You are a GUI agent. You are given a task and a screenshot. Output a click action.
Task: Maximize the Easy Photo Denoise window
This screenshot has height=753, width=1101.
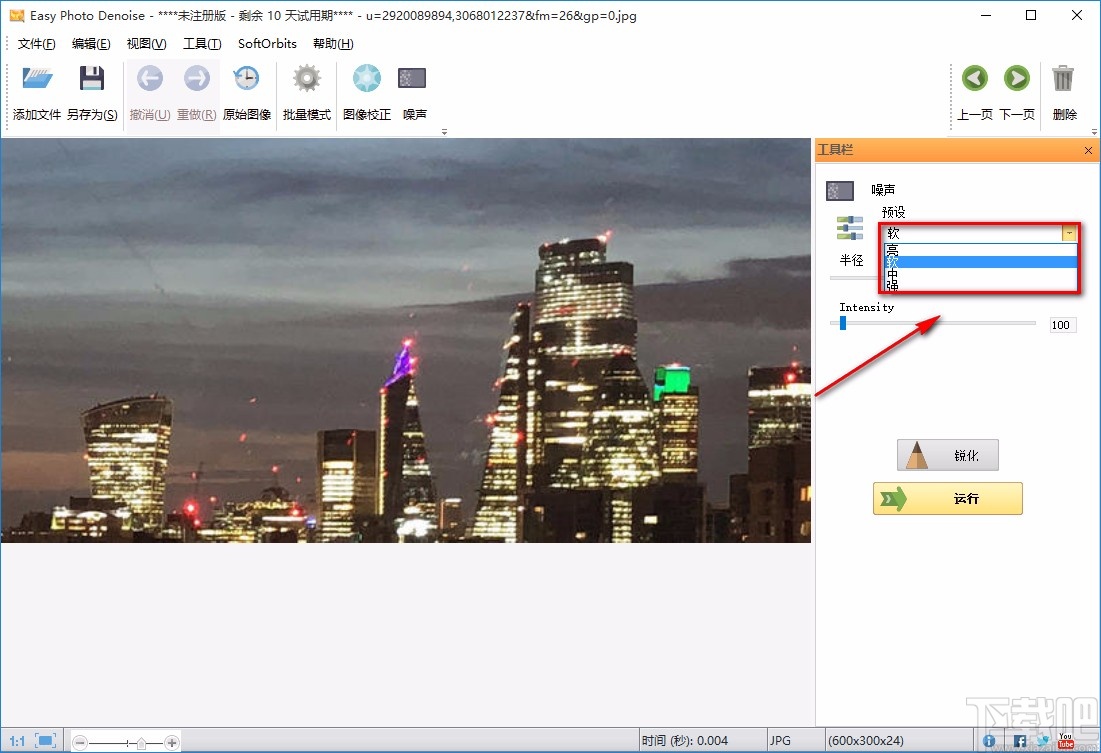click(1031, 15)
